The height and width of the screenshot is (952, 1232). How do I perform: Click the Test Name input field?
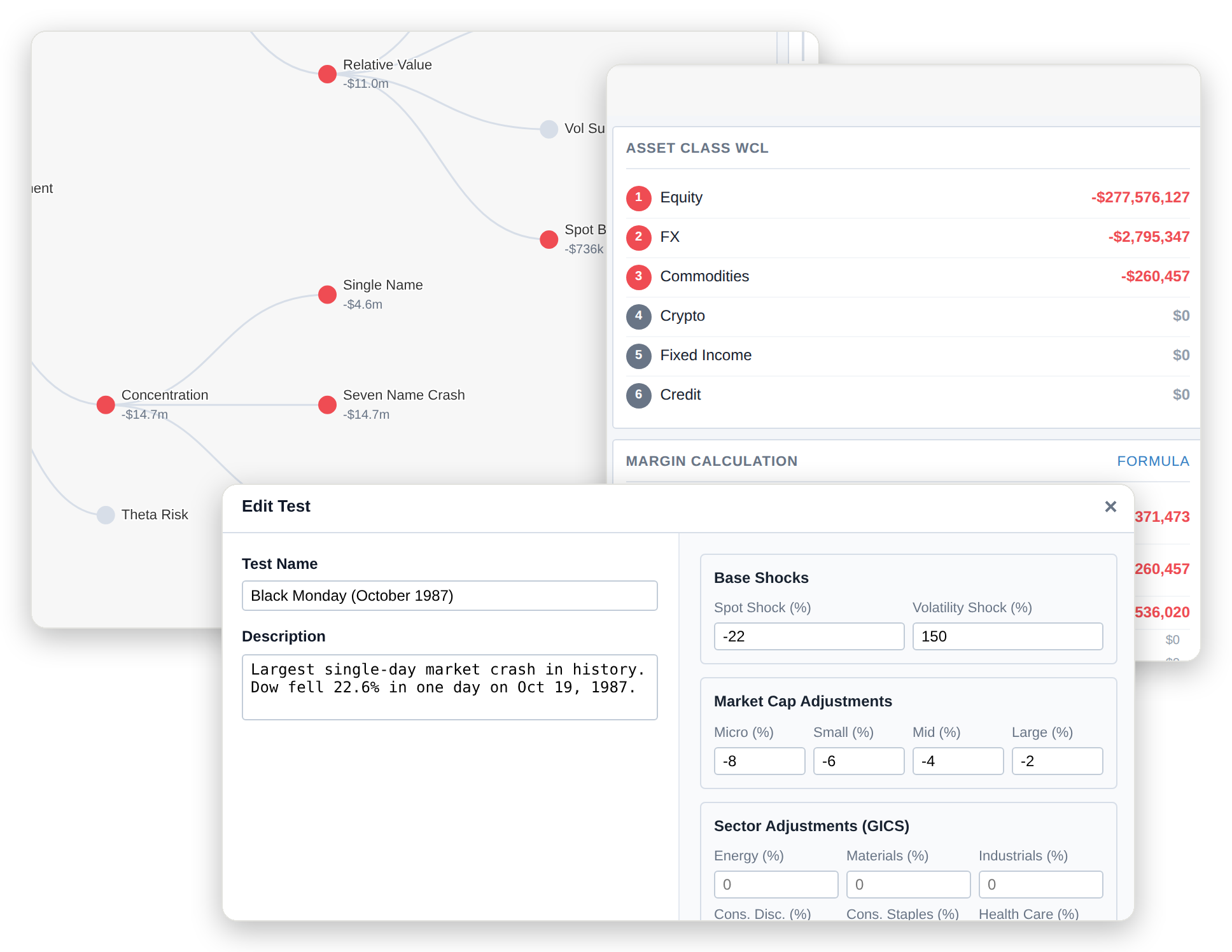449,596
